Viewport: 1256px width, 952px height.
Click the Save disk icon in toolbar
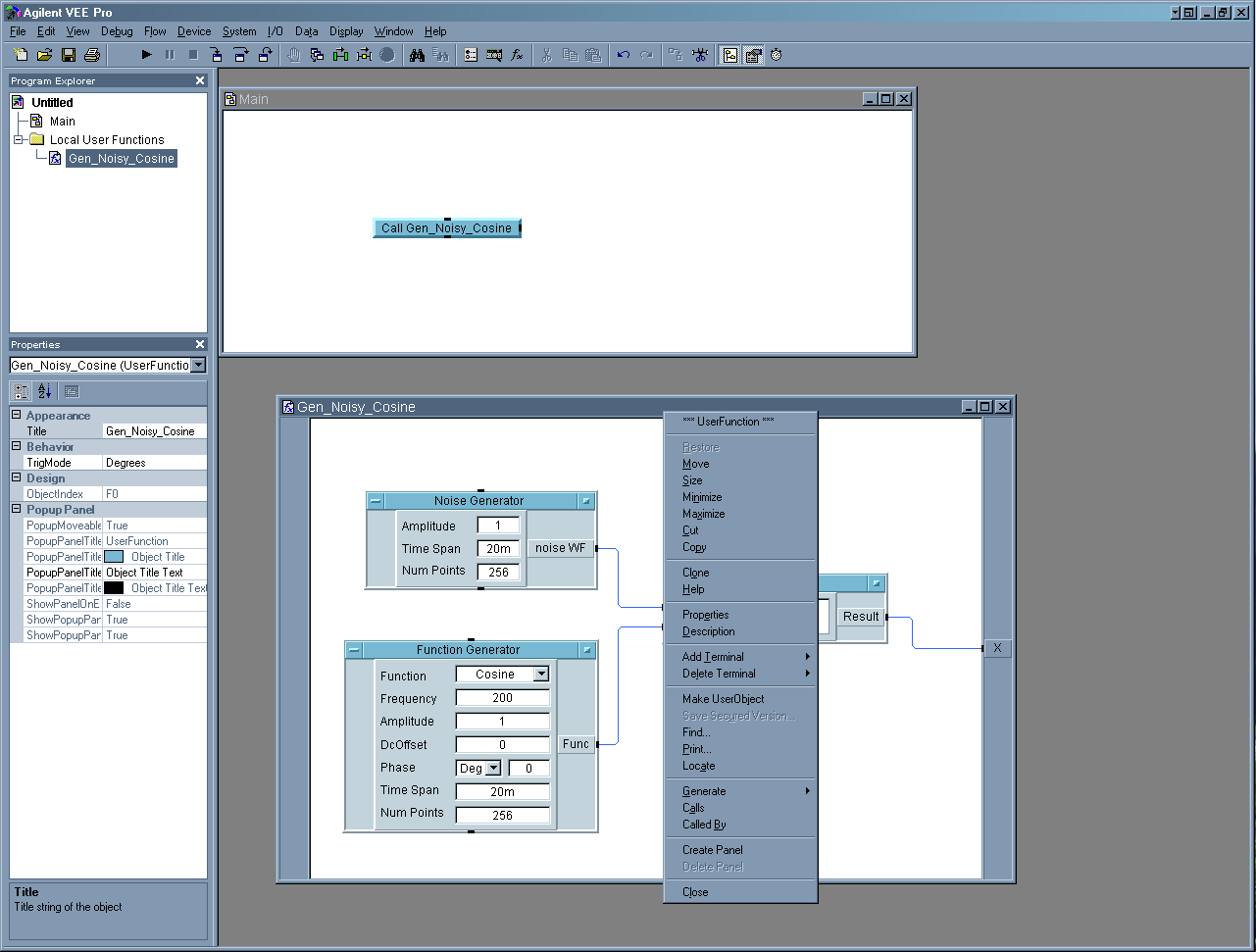69,55
